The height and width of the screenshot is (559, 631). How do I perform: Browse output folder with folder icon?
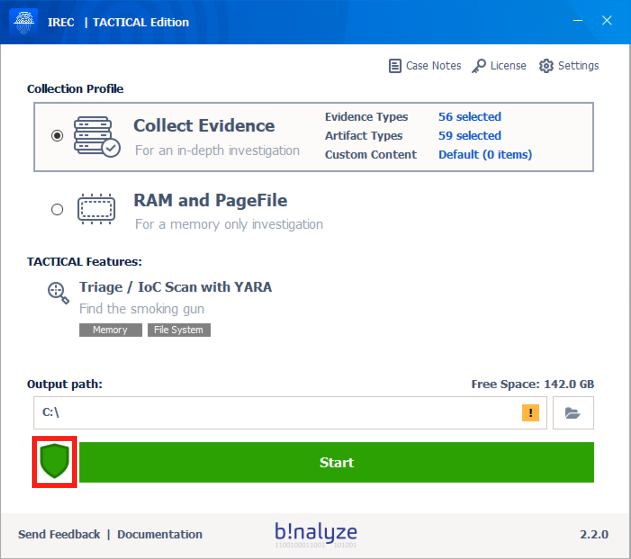573,412
